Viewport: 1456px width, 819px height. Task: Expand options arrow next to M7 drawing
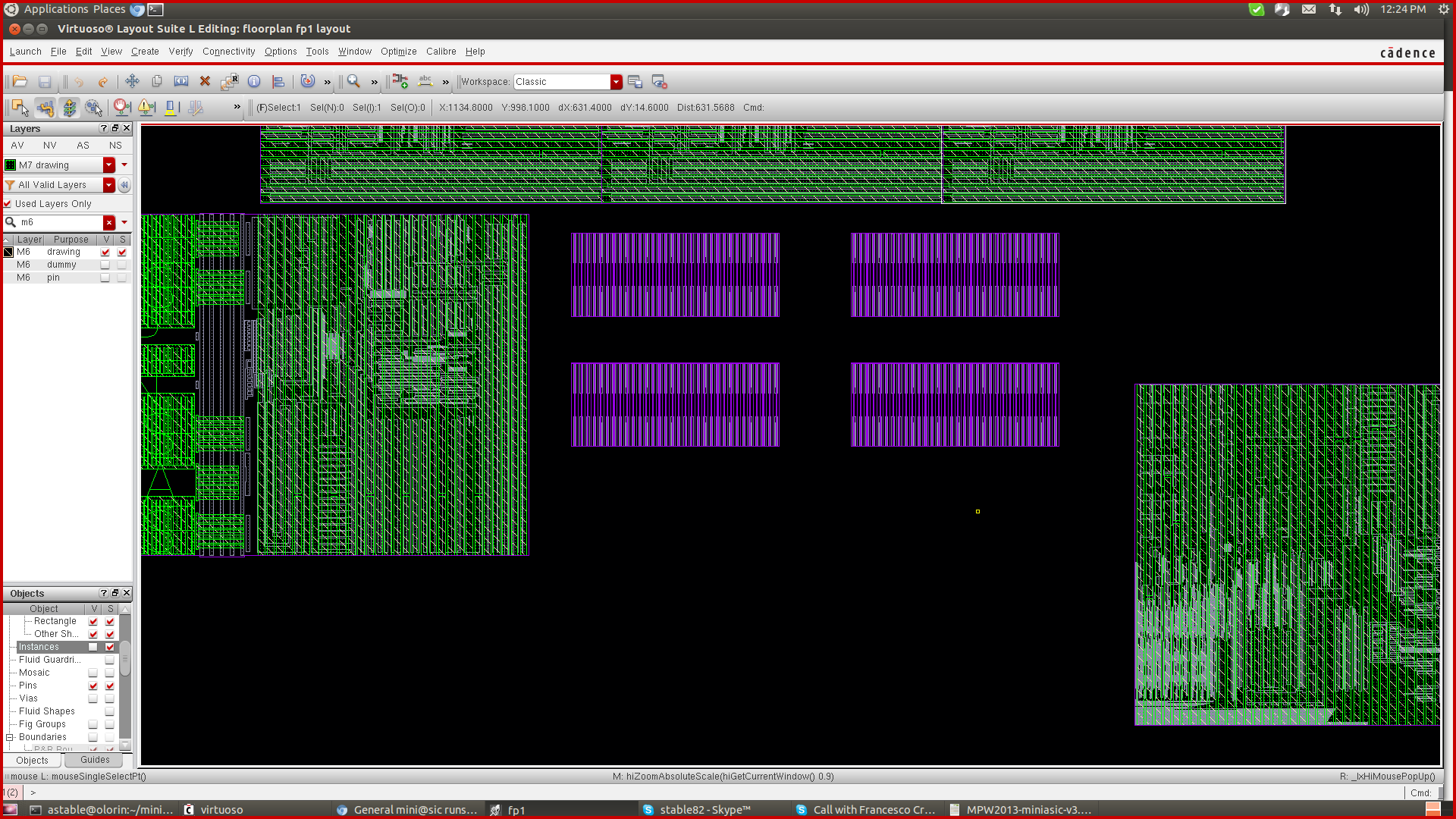coord(124,165)
